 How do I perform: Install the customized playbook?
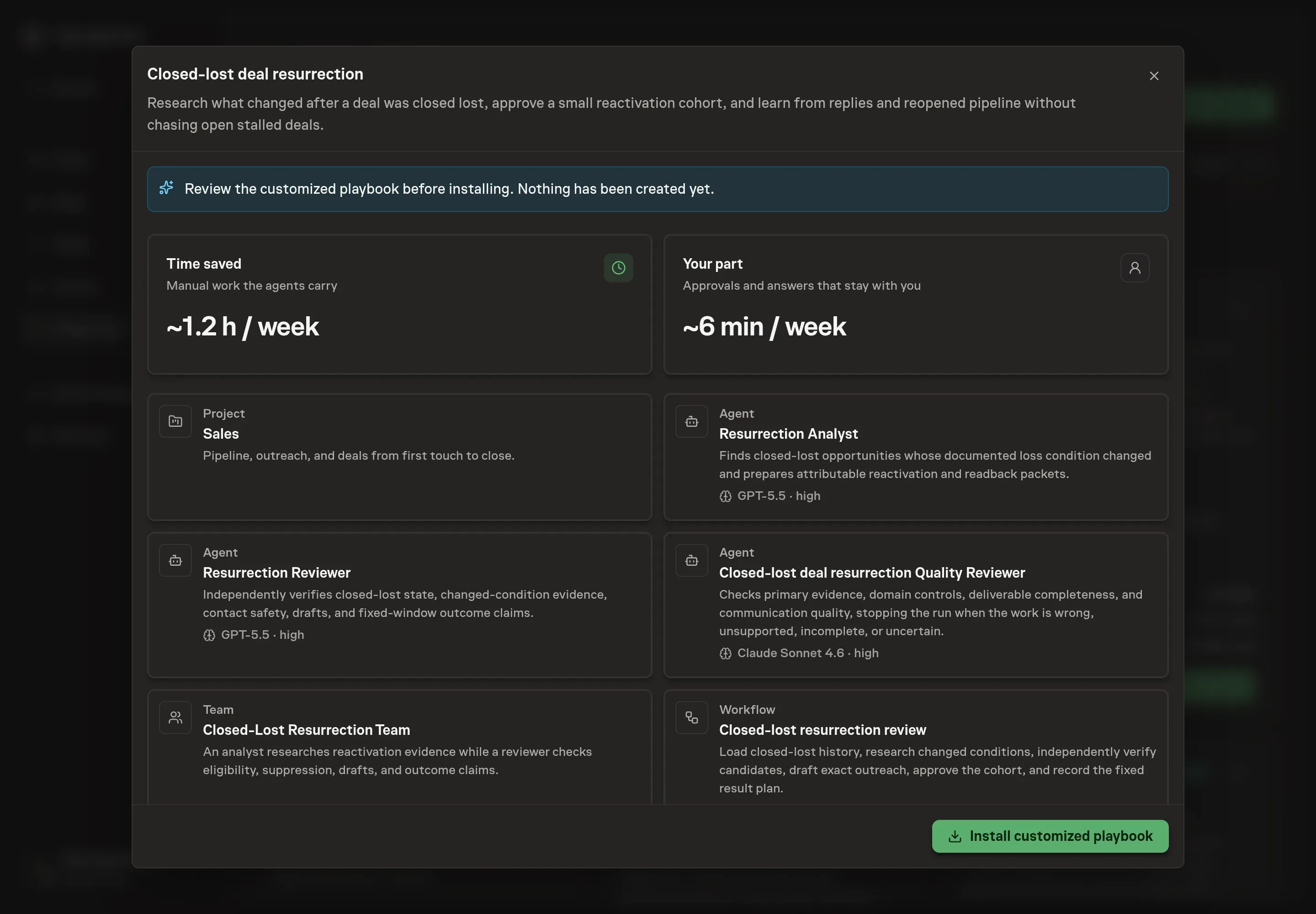(1050, 835)
